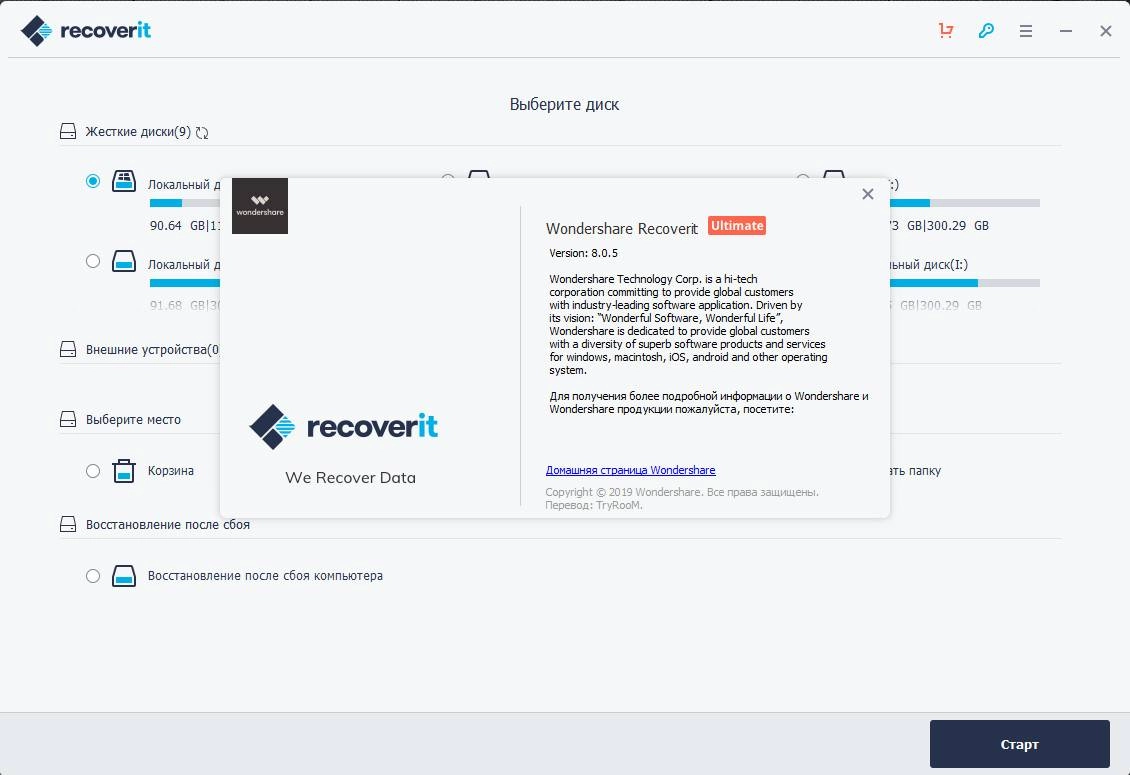Select the computer crash recovery radio button
This screenshot has width=1130, height=775.
click(x=93, y=576)
